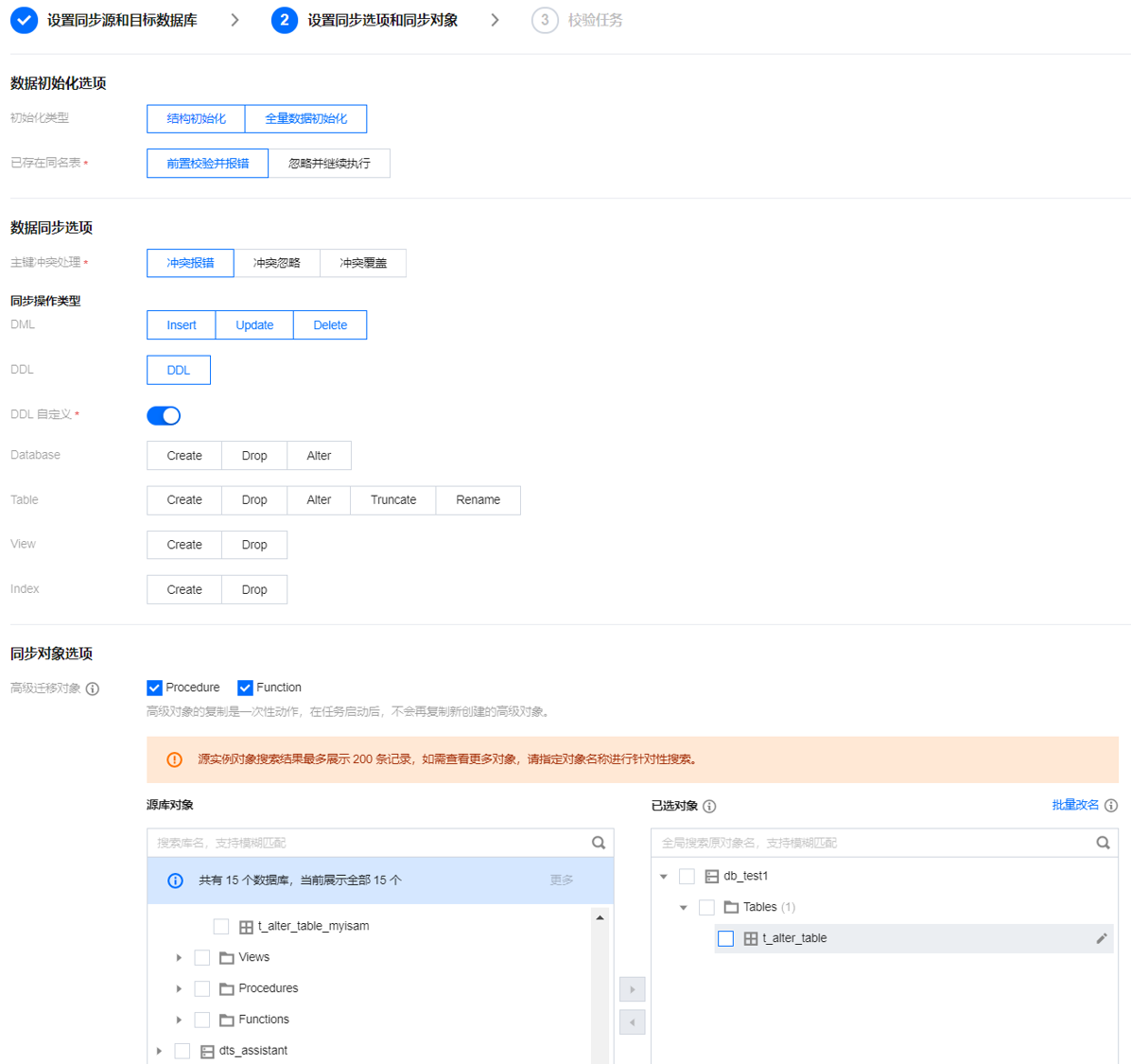
Task: Select Table Truncate DDL option
Action: click(x=393, y=500)
